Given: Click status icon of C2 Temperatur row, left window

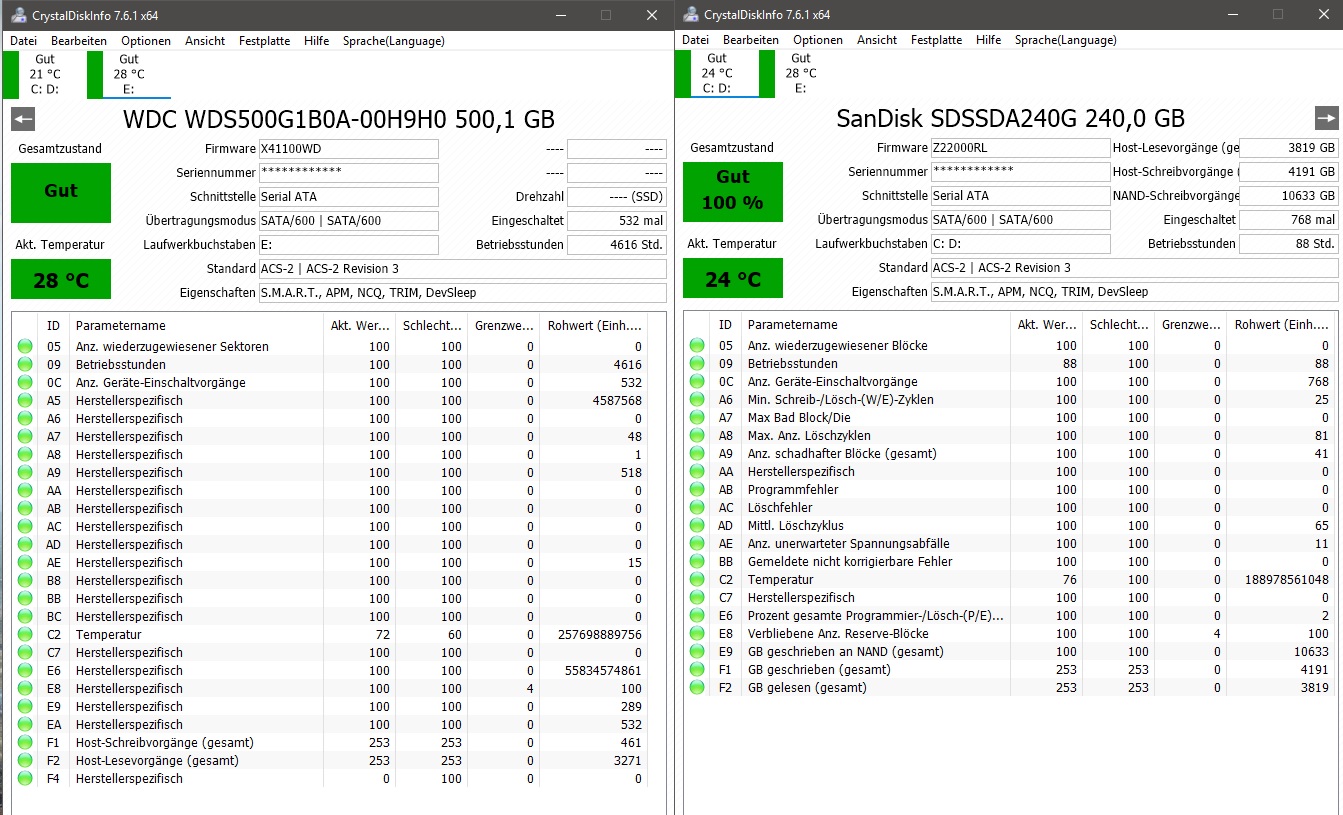Looking at the screenshot, I should click(x=25, y=635).
